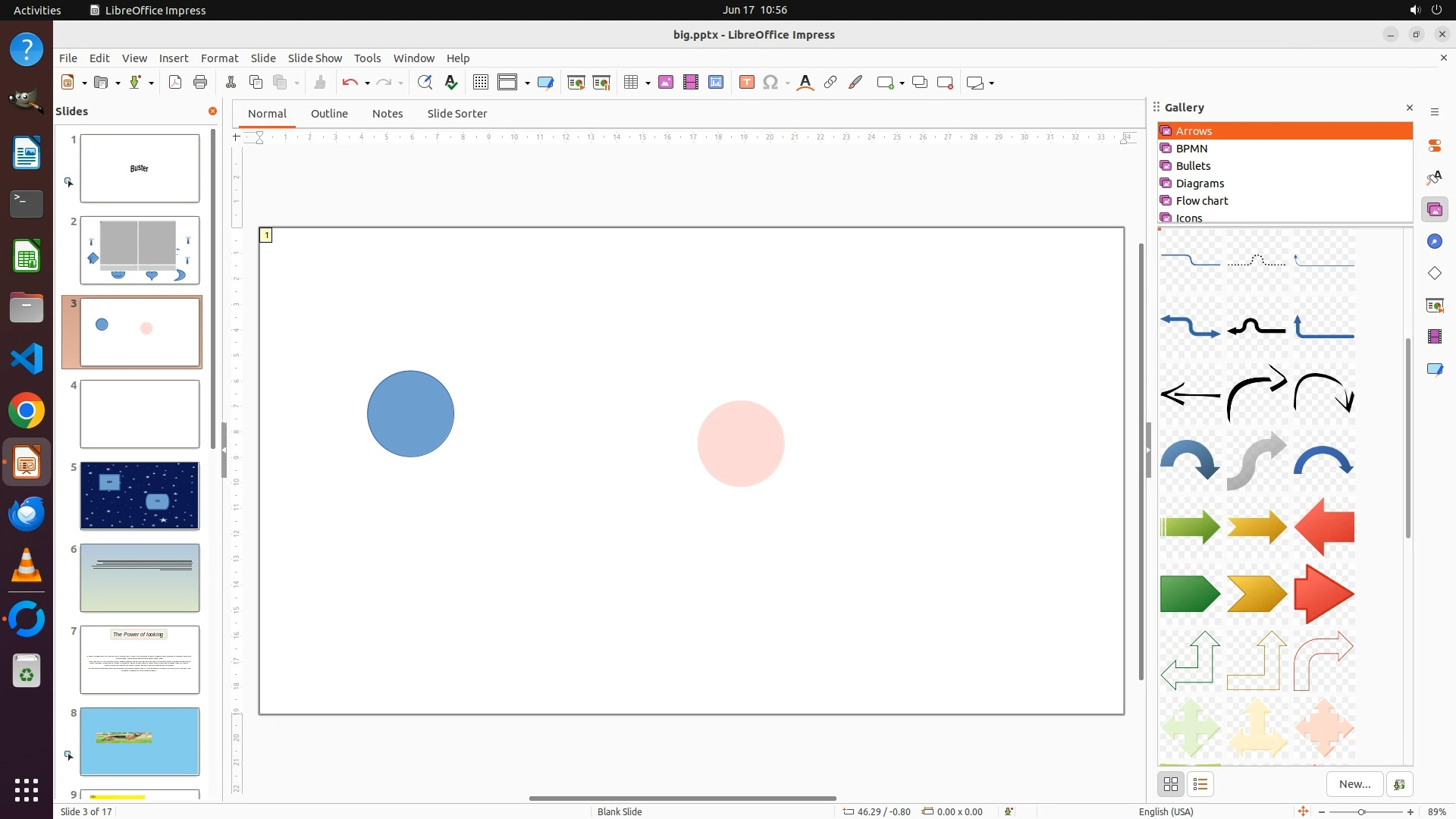Click Export as PDF icon

(175, 83)
